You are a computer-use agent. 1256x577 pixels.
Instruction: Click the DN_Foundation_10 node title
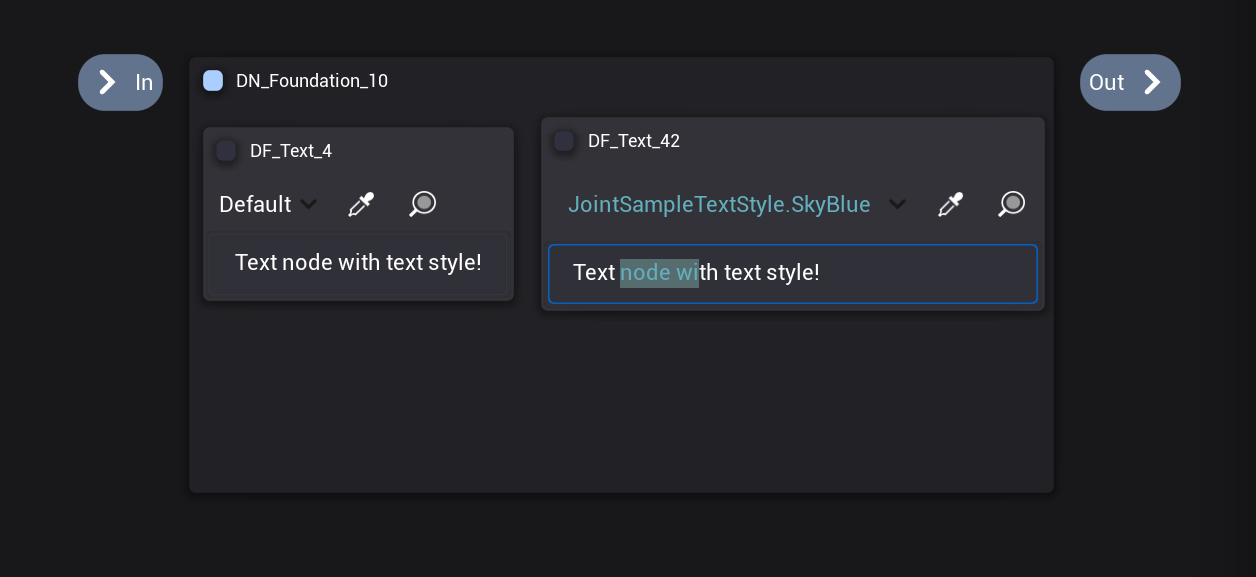(312, 81)
